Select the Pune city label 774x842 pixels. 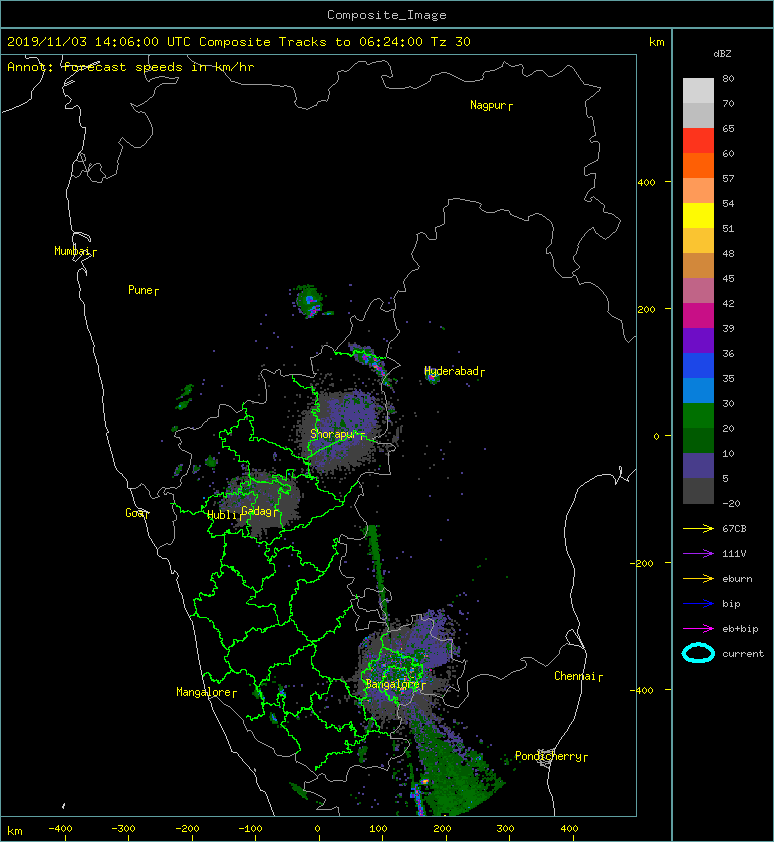143,290
